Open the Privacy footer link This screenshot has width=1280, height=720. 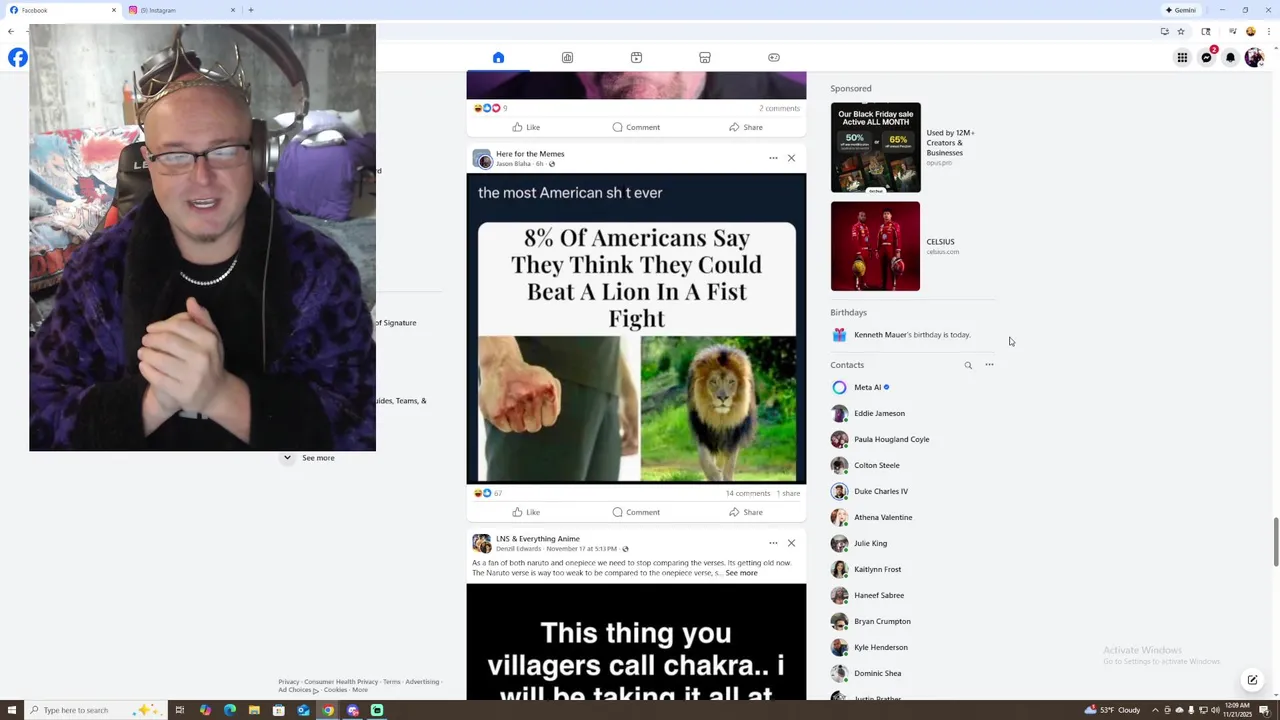click(288, 682)
